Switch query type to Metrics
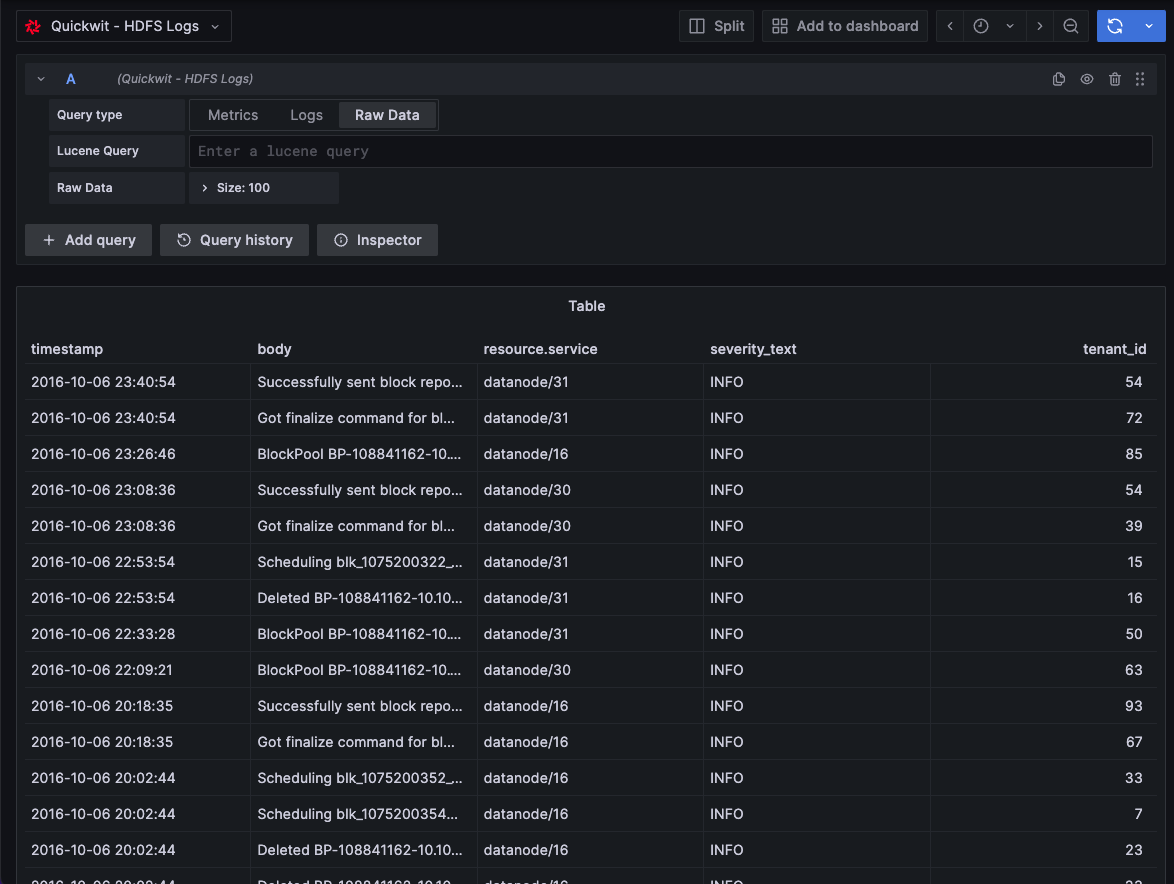 click(x=233, y=114)
